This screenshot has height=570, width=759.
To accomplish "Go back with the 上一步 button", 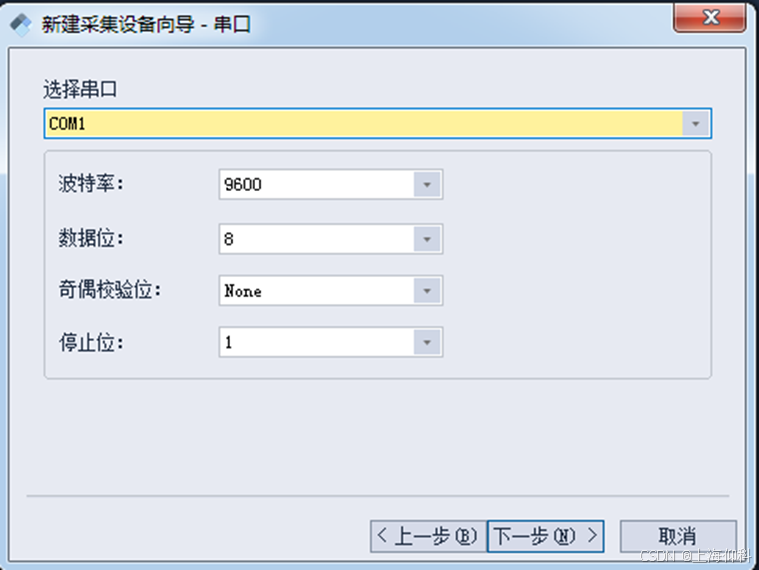I will 426,536.
